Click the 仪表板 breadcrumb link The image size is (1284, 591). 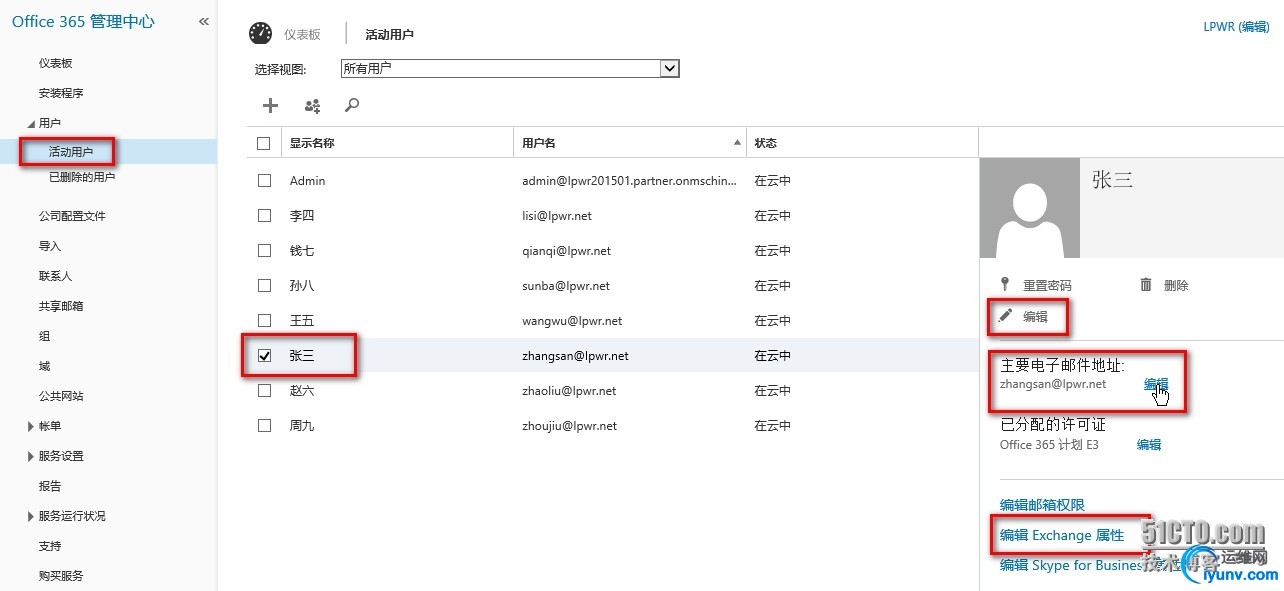click(x=302, y=34)
